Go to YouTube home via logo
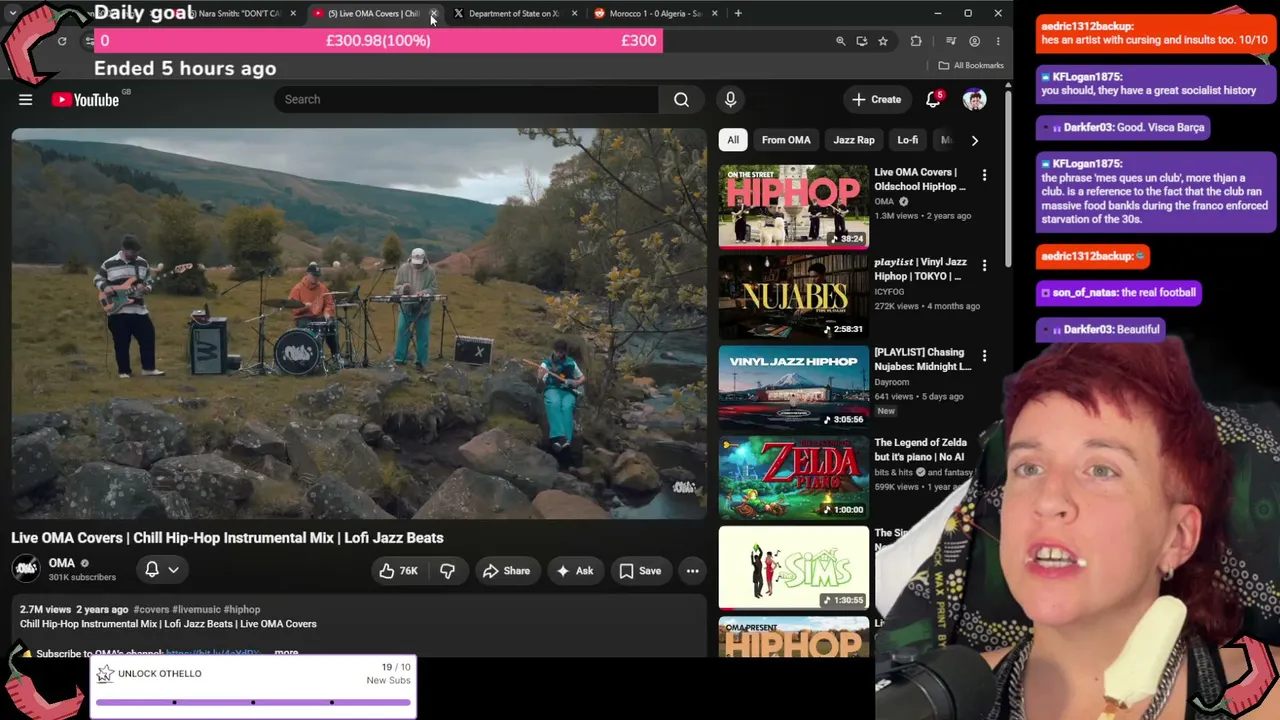This screenshot has width=1280, height=720. (x=85, y=99)
